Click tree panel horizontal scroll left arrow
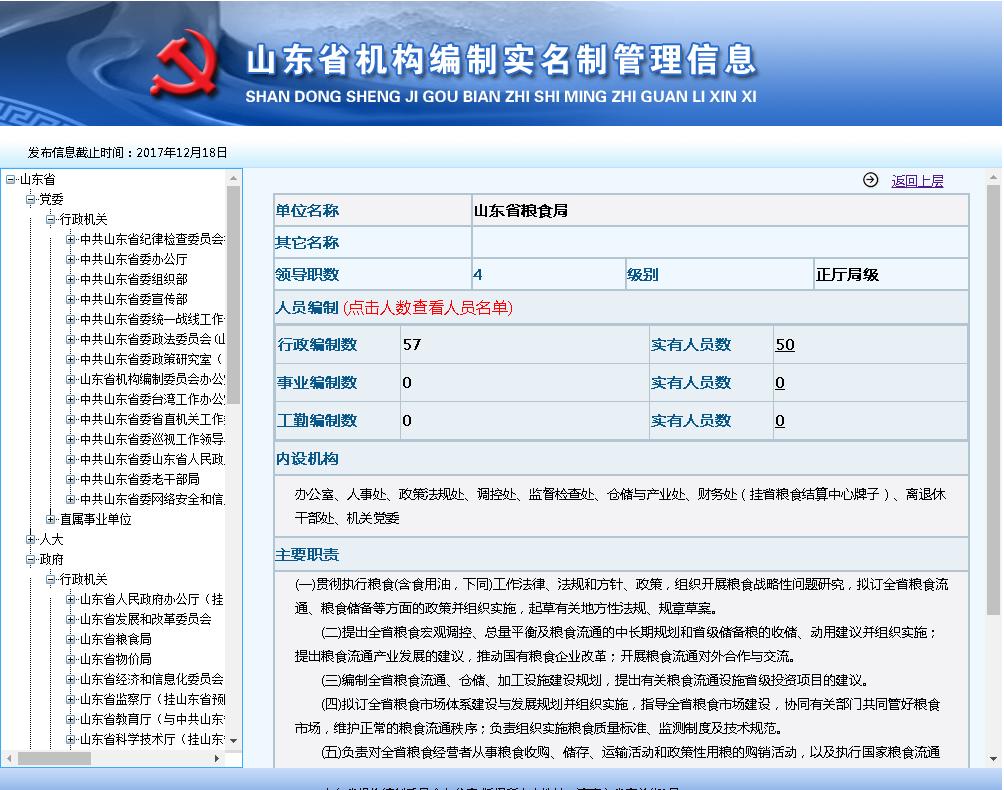This screenshot has height=790, width=1004. pyautogui.click(x=9, y=759)
